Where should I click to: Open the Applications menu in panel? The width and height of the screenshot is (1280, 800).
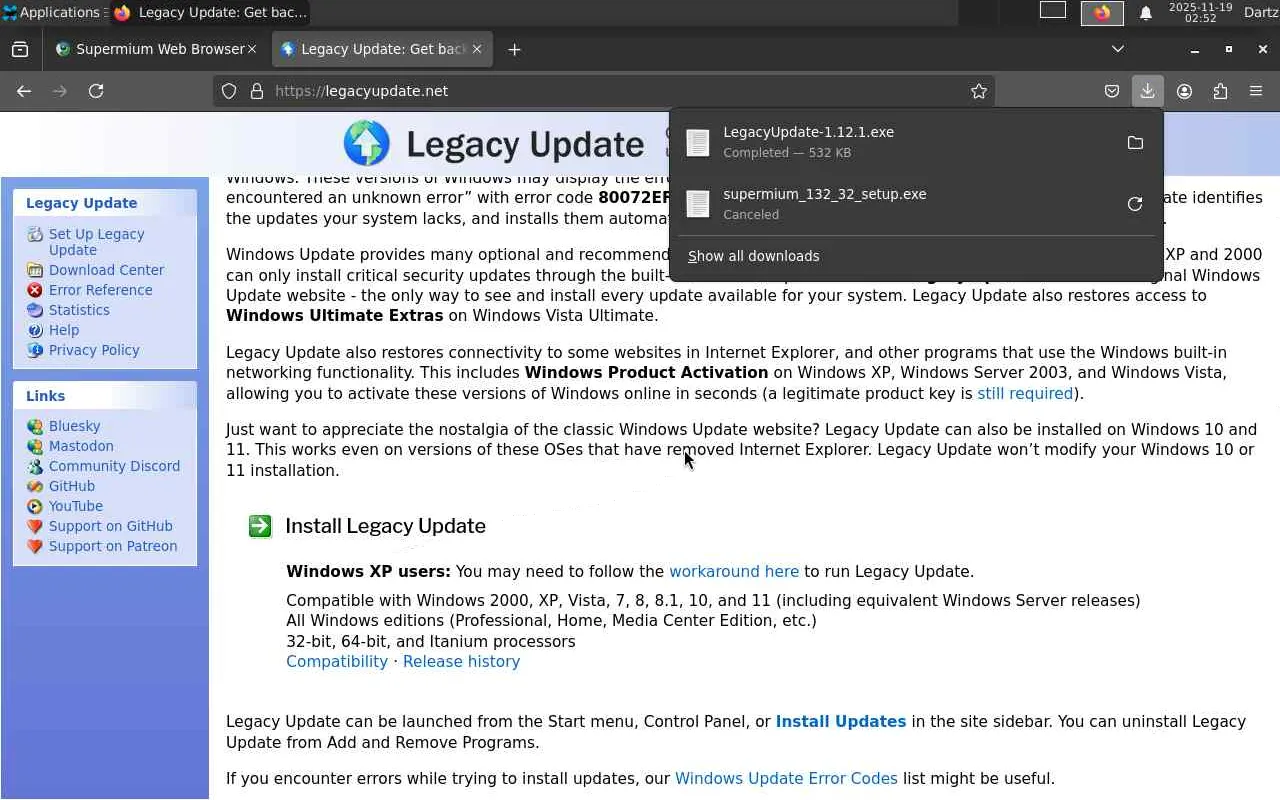tap(52, 13)
